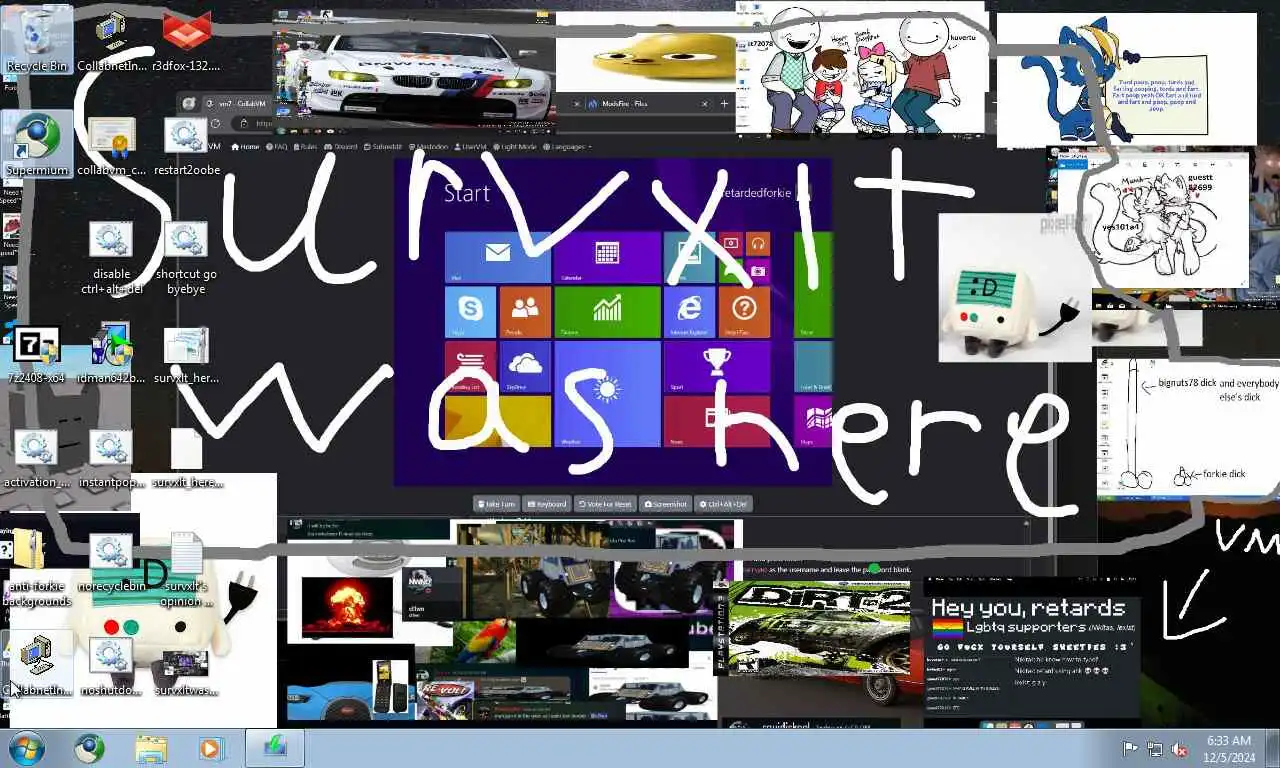
Task: Open the Recycle Bin desktop icon
Action: (37, 41)
